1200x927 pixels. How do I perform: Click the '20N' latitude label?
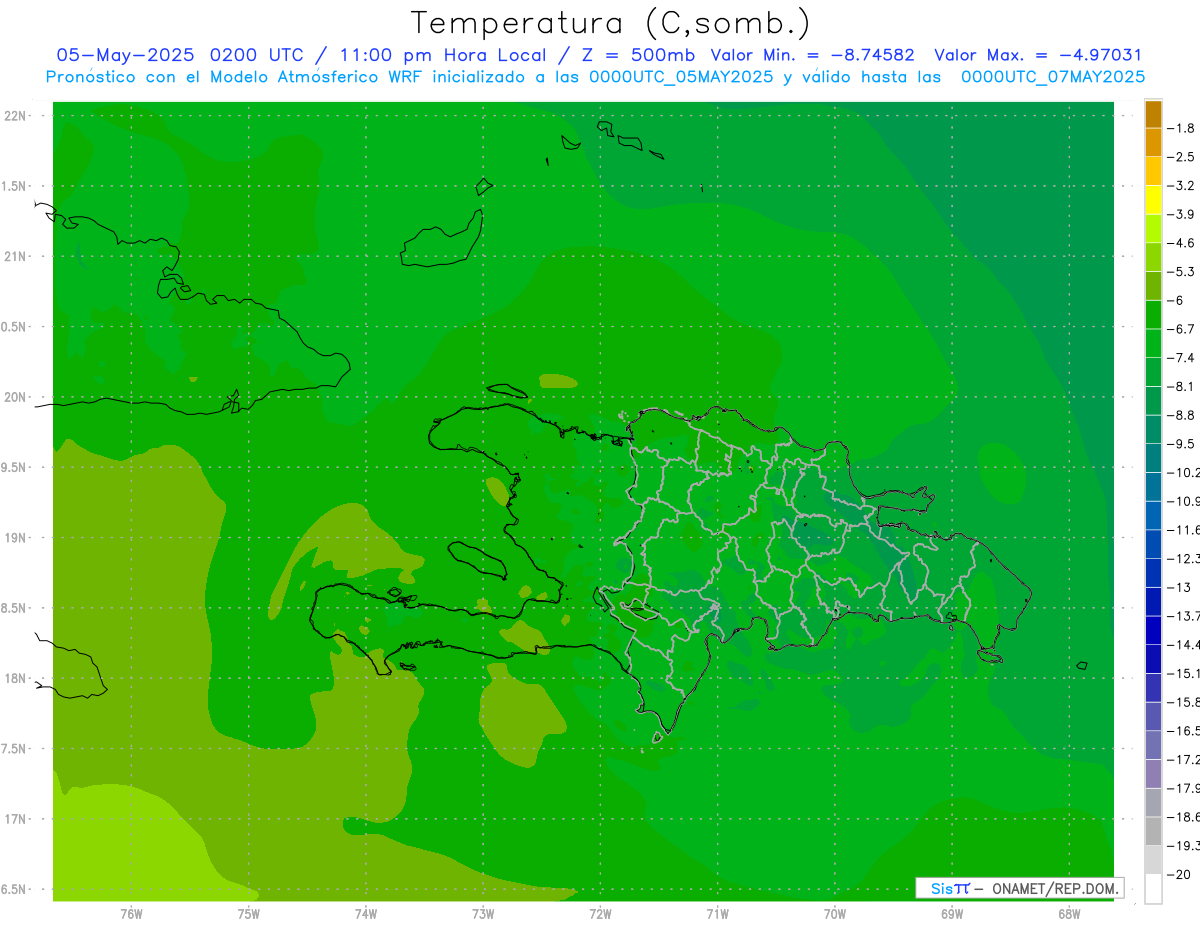(15, 397)
